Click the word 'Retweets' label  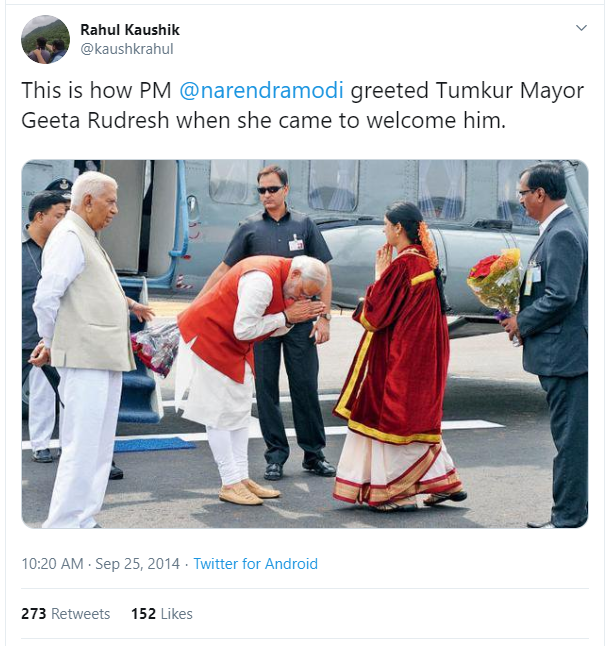pyautogui.click(x=81, y=614)
